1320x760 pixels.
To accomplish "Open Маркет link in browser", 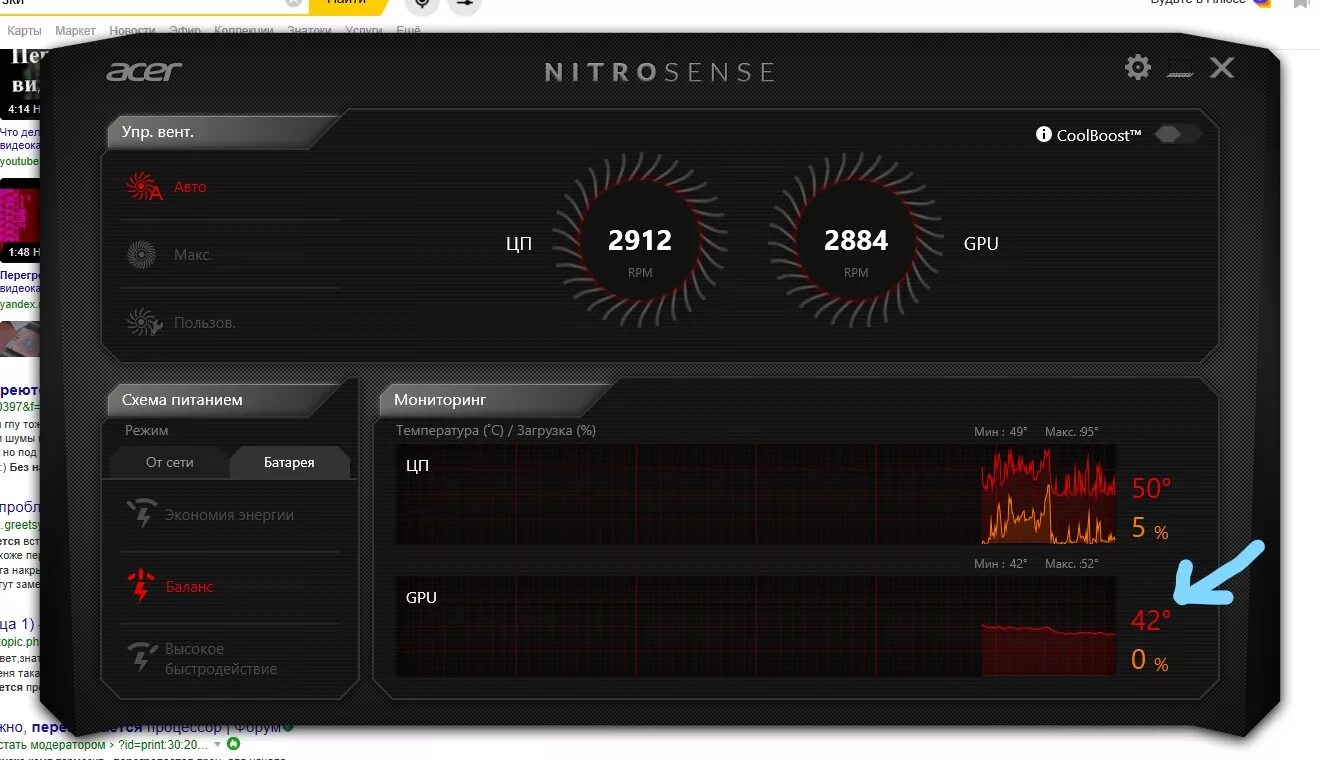I will point(75,31).
